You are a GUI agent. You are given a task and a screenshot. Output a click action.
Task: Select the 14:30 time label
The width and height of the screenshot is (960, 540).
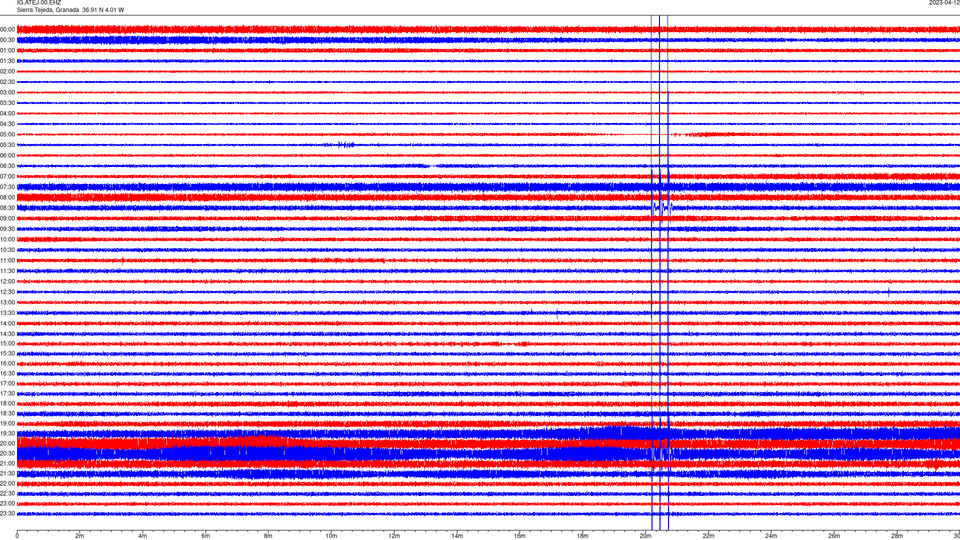click(7, 334)
